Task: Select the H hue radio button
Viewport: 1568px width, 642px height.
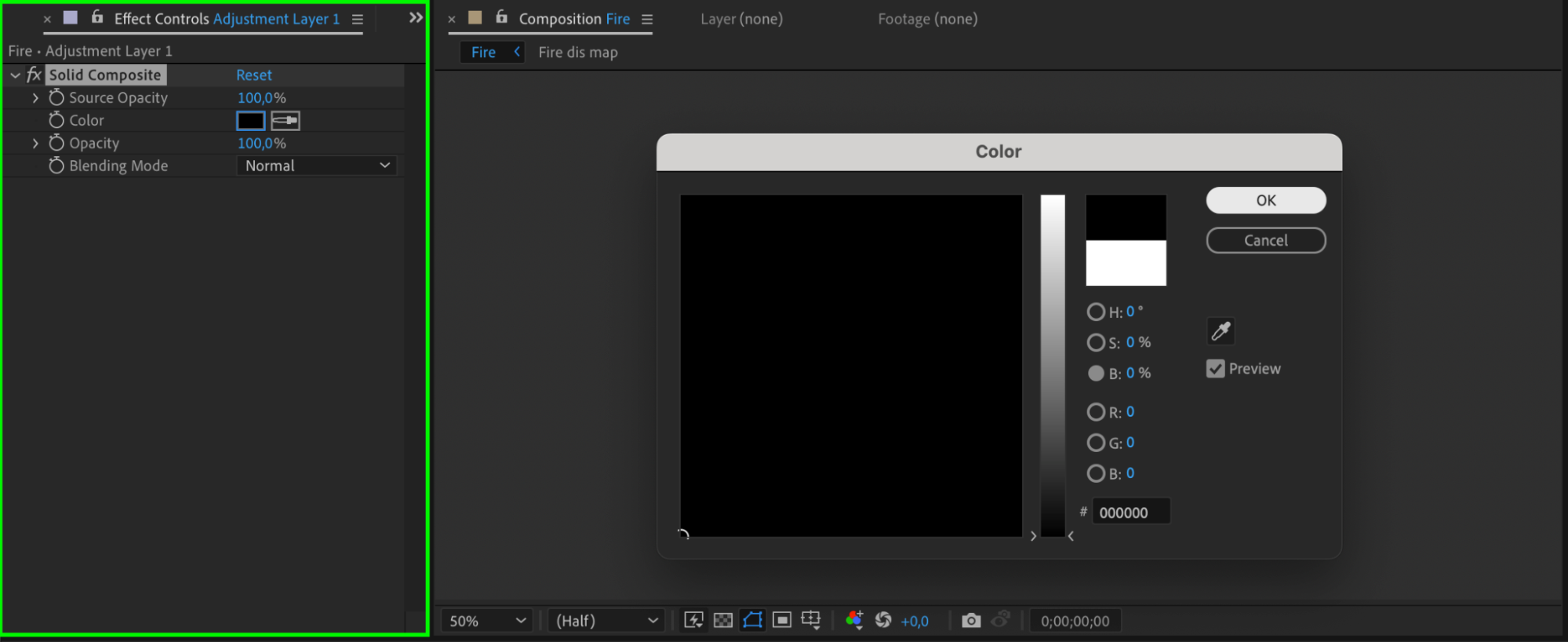Action: coord(1096,312)
